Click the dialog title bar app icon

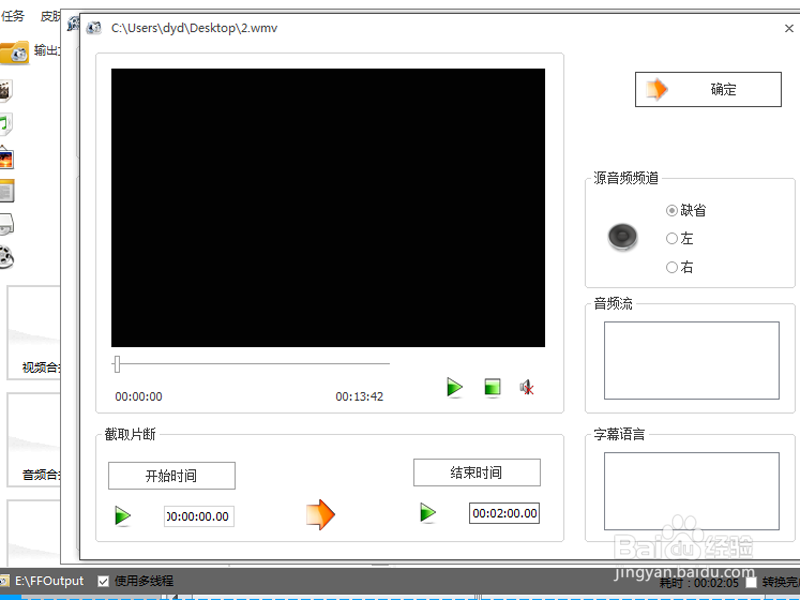tap(94, 28)
